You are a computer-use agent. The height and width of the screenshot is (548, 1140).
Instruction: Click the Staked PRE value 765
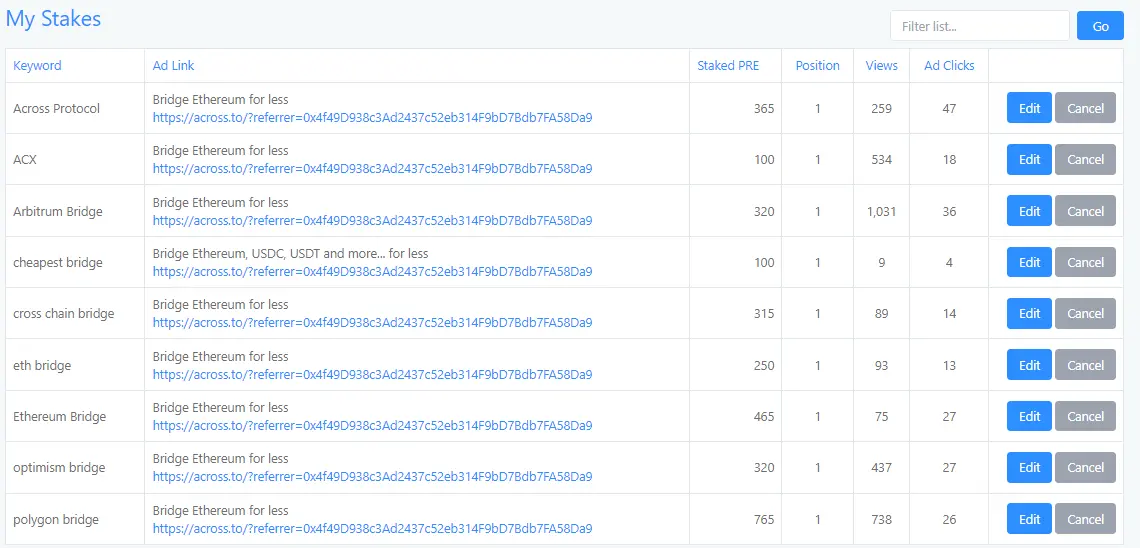click(764, 520)
